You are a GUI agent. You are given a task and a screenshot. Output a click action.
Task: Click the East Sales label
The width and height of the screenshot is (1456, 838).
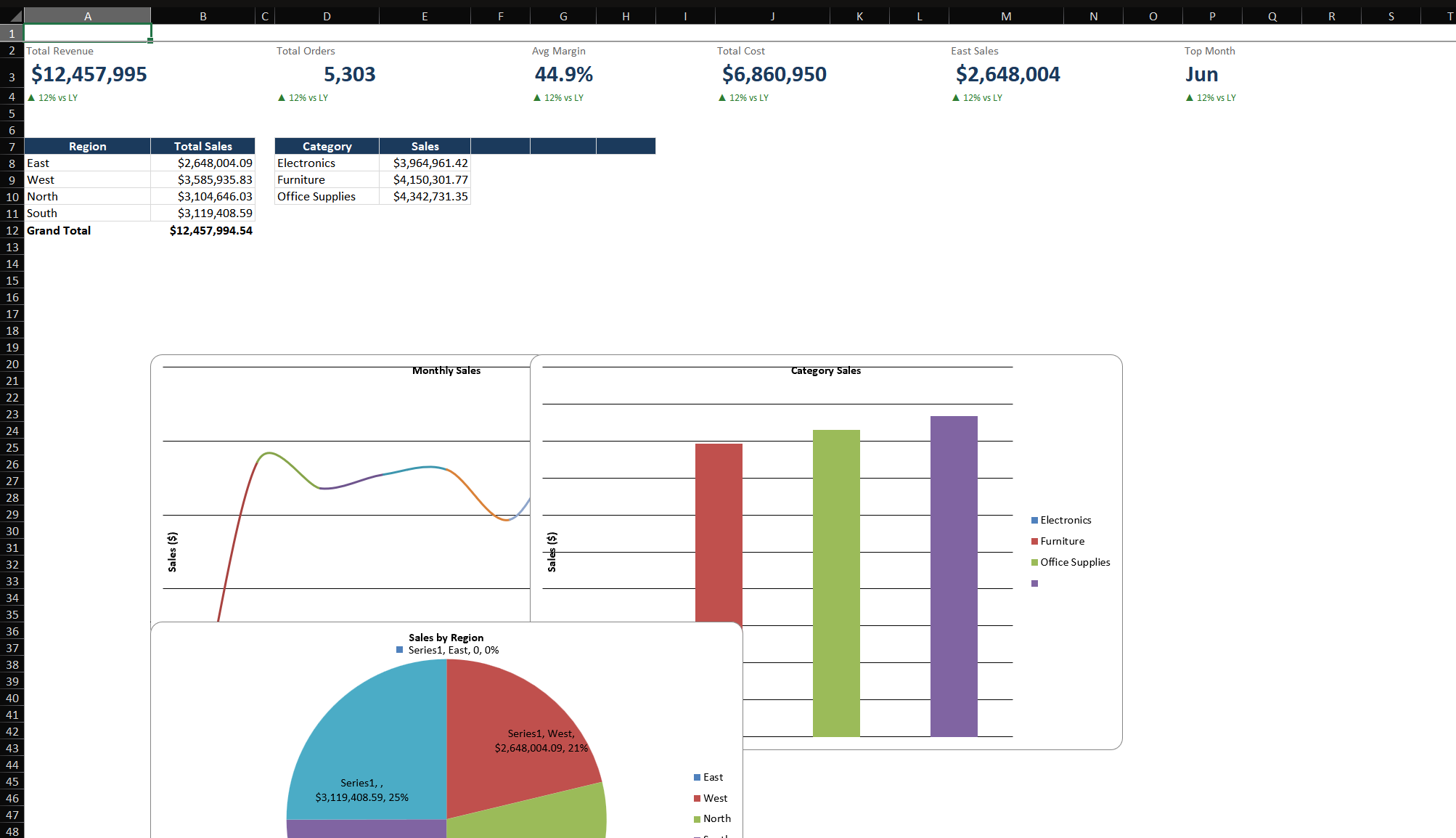(975, 51)
